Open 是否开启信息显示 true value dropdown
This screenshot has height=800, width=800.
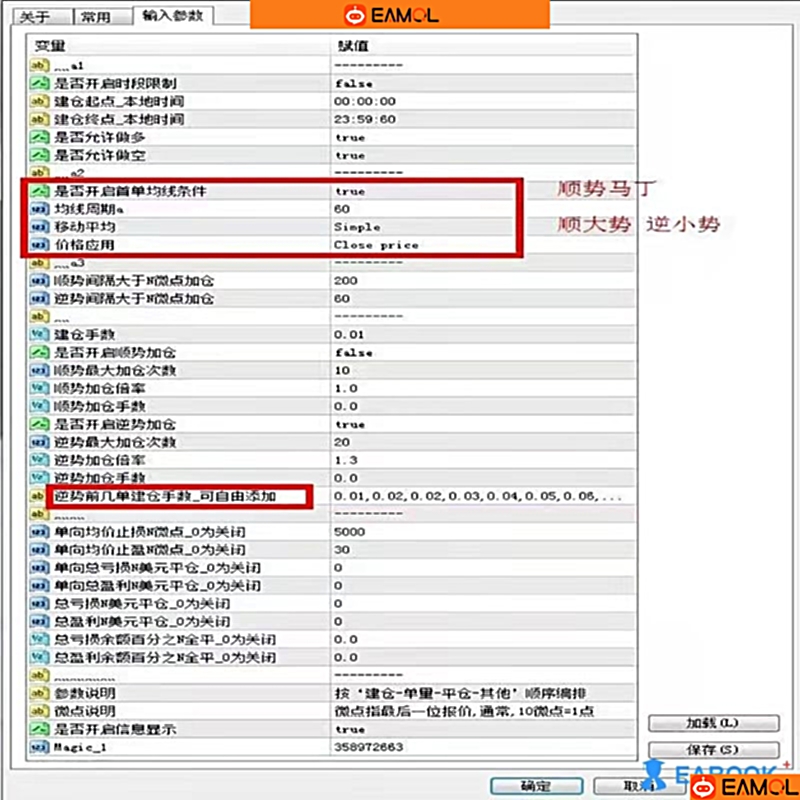[350, 730]
